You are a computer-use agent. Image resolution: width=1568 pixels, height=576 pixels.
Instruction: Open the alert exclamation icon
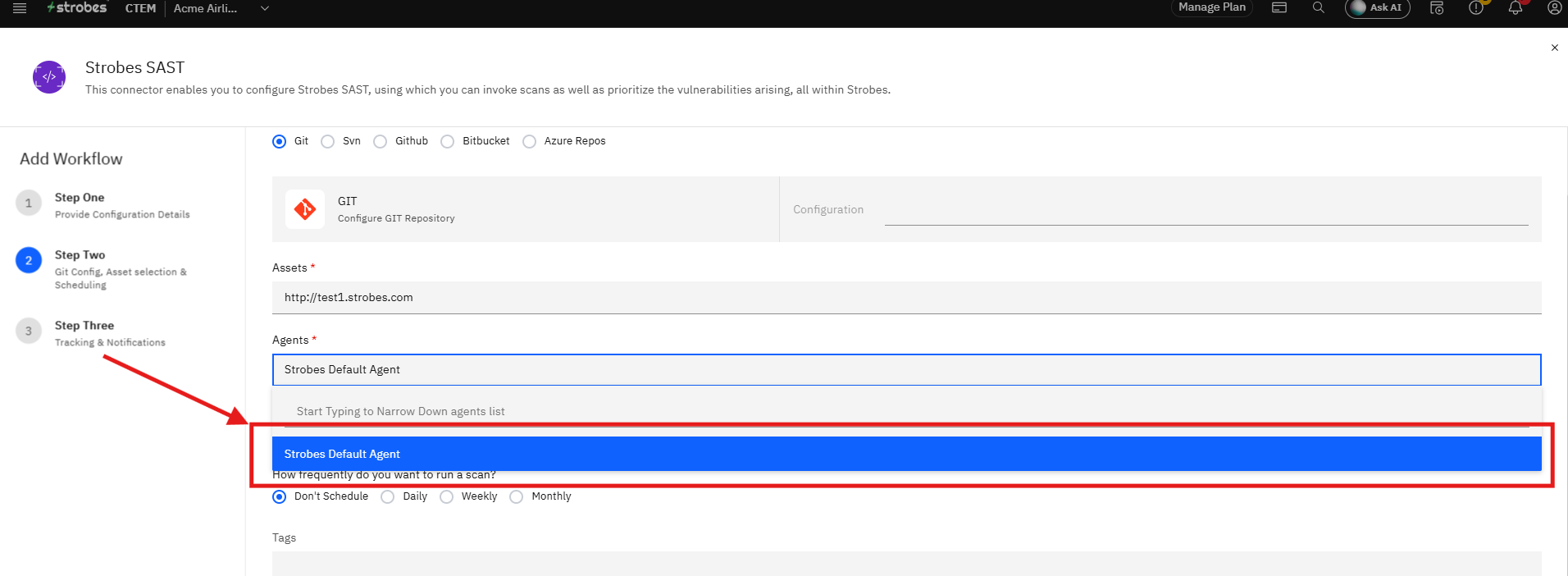tap(1476, 7)
